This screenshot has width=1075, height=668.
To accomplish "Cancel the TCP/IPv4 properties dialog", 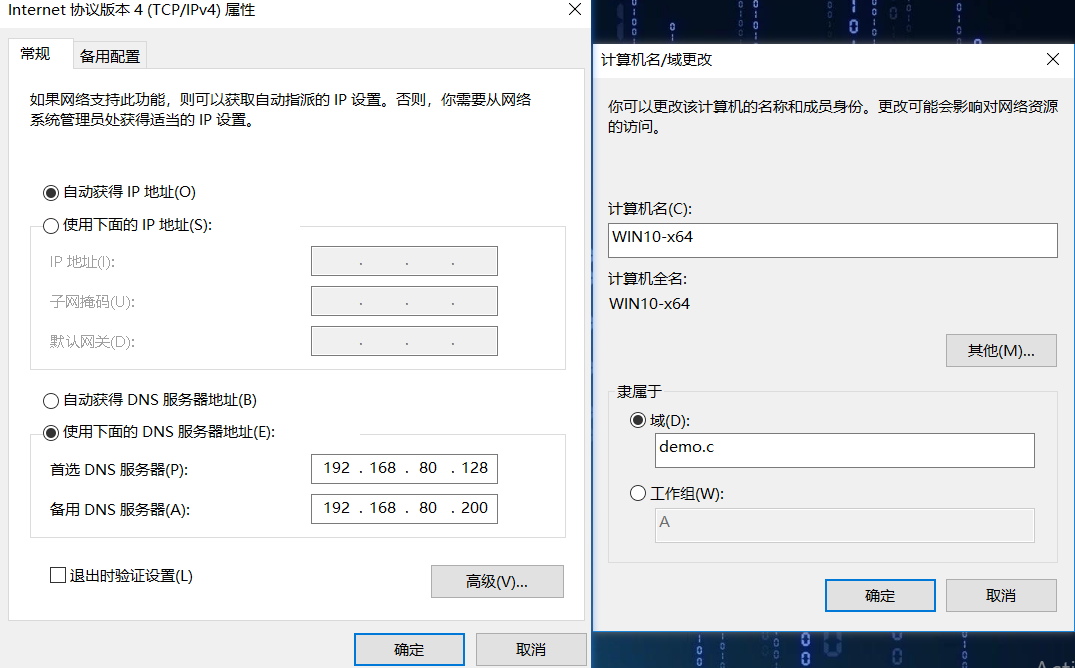I will [531, 649].
